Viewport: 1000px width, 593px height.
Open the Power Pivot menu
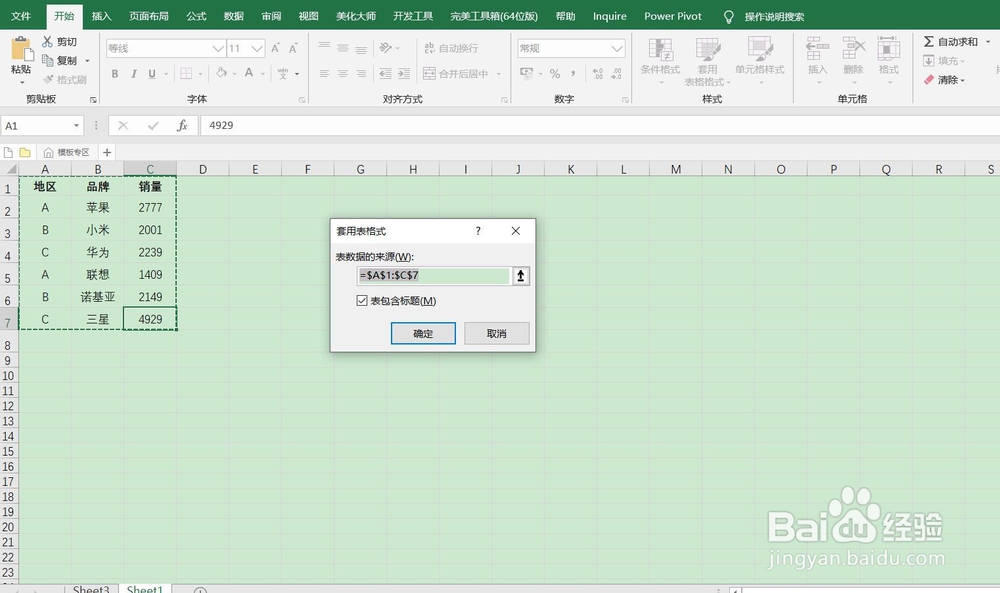672,16
